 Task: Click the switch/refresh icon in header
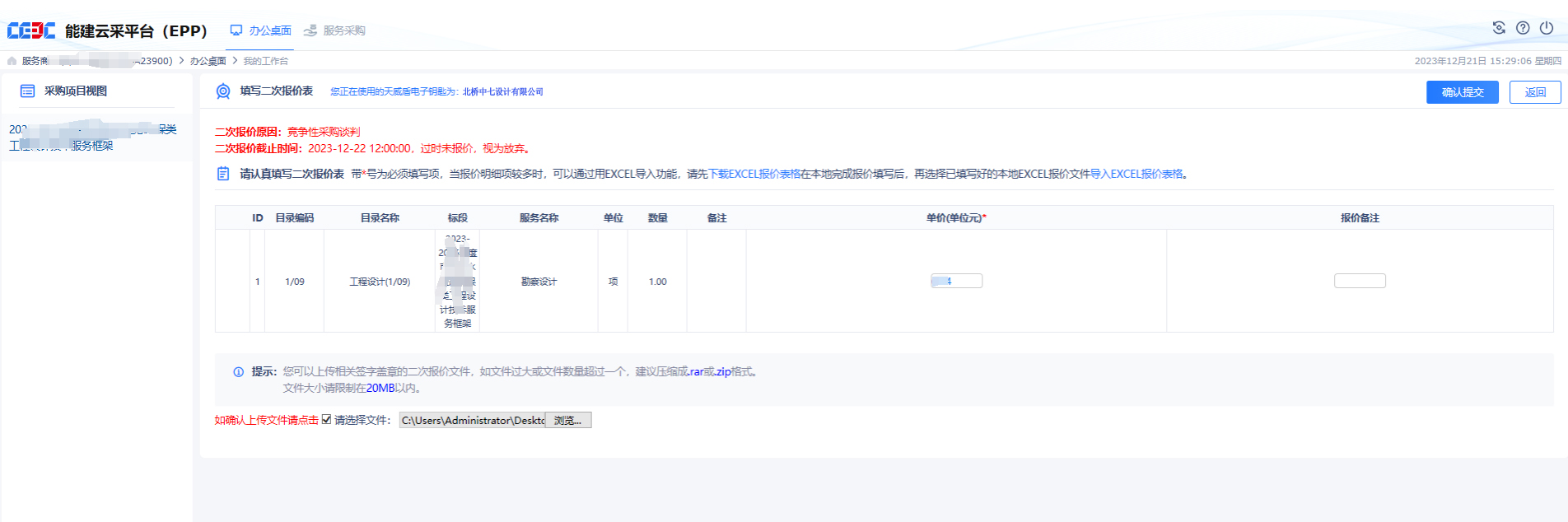pyautogui.click(x=1499, y=28)
